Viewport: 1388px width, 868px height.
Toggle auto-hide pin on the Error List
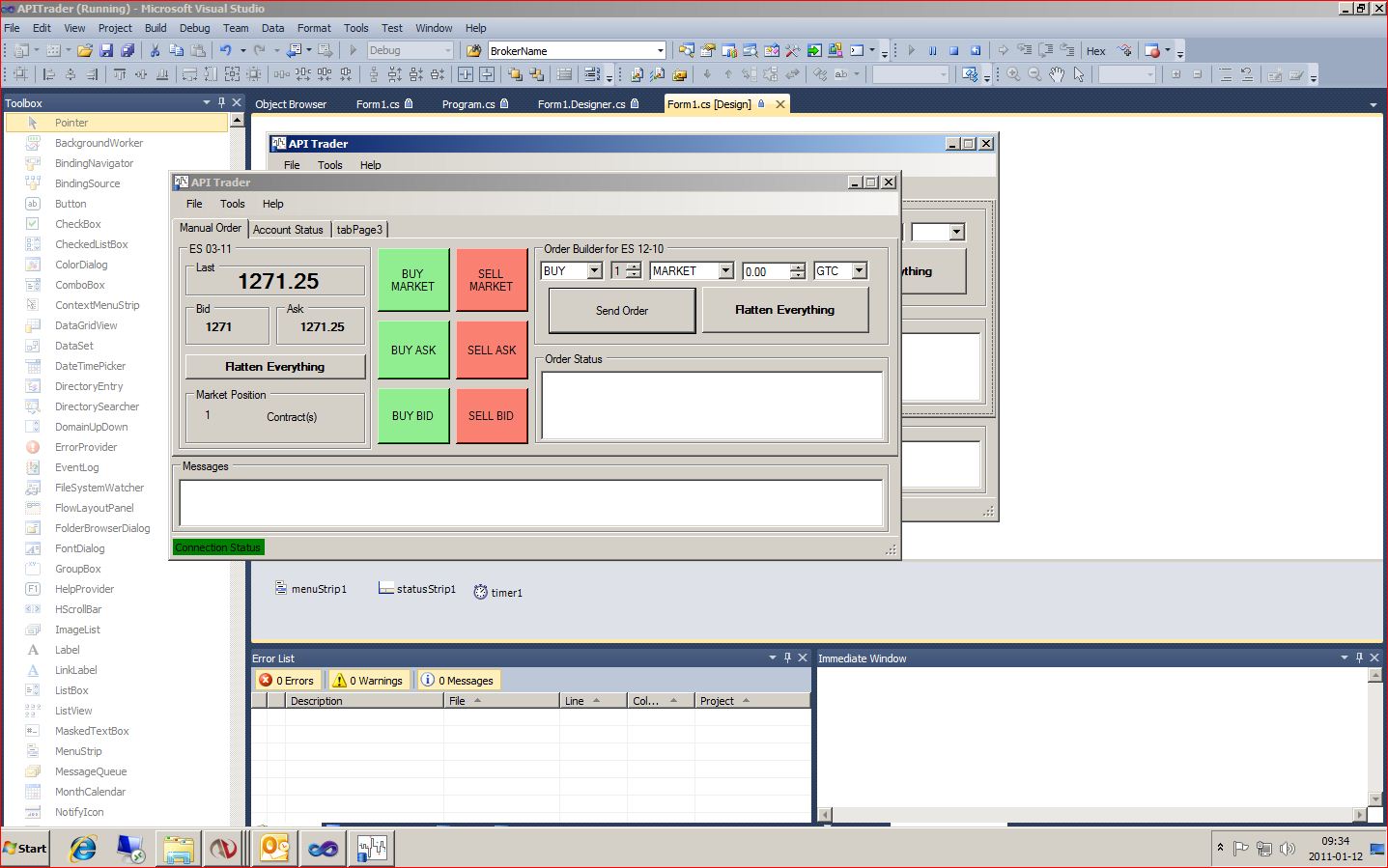click(787, 658)
